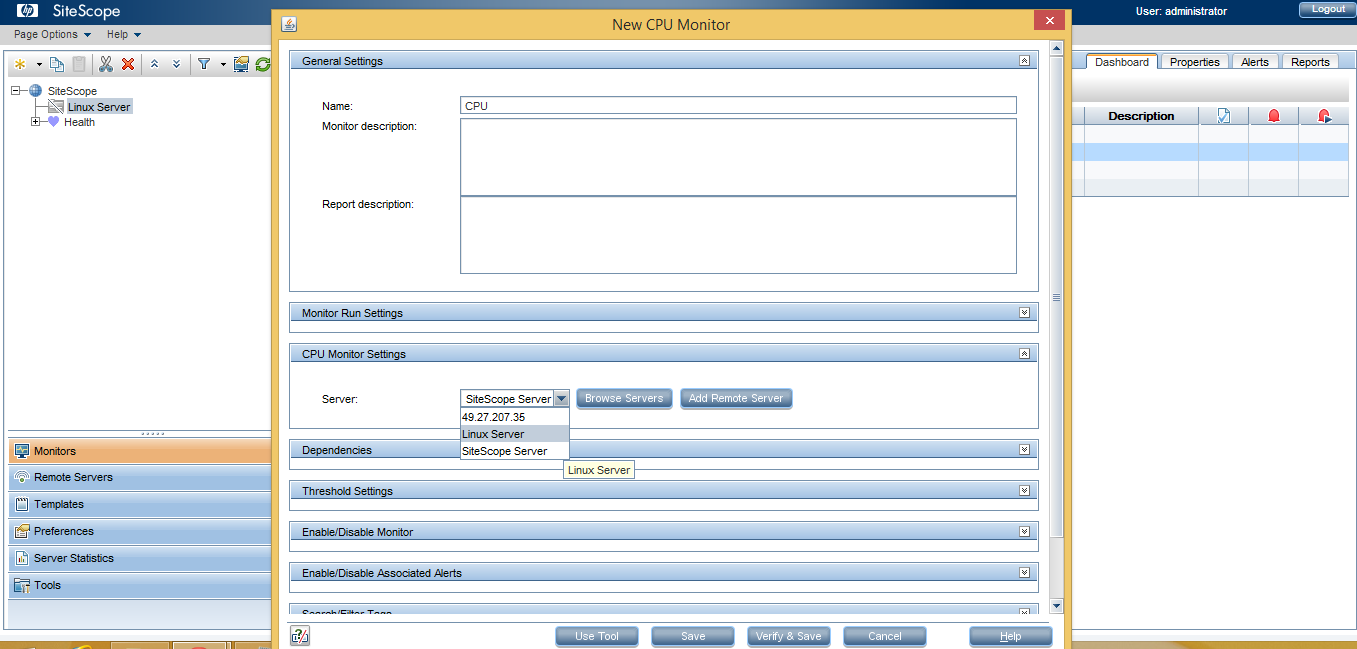Open the dropdown arrow beside the New asterisk icon
Image resolution: width=1357 pixels, height=649 pixels.
(39, 64)
